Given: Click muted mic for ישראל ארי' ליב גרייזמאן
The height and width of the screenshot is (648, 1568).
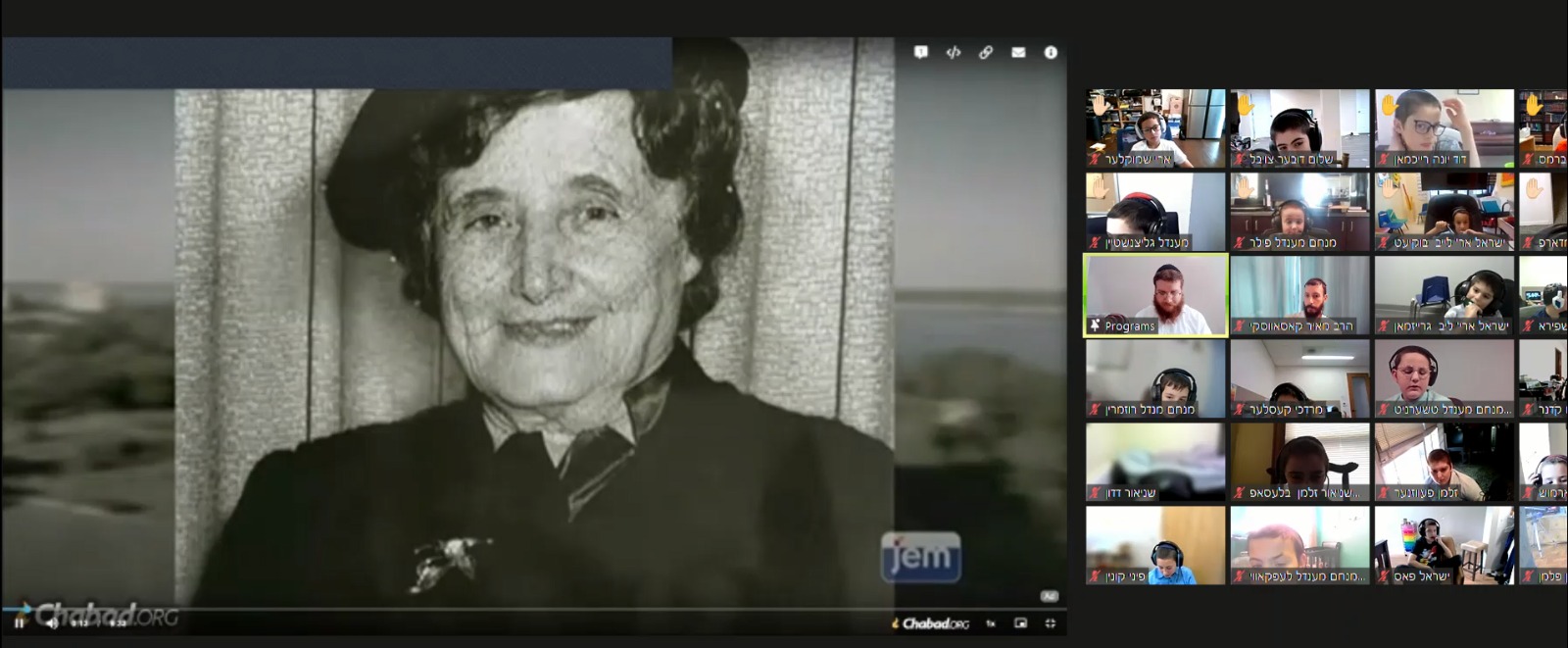Looking at the screenshot, I should [x=1383, y=325].
